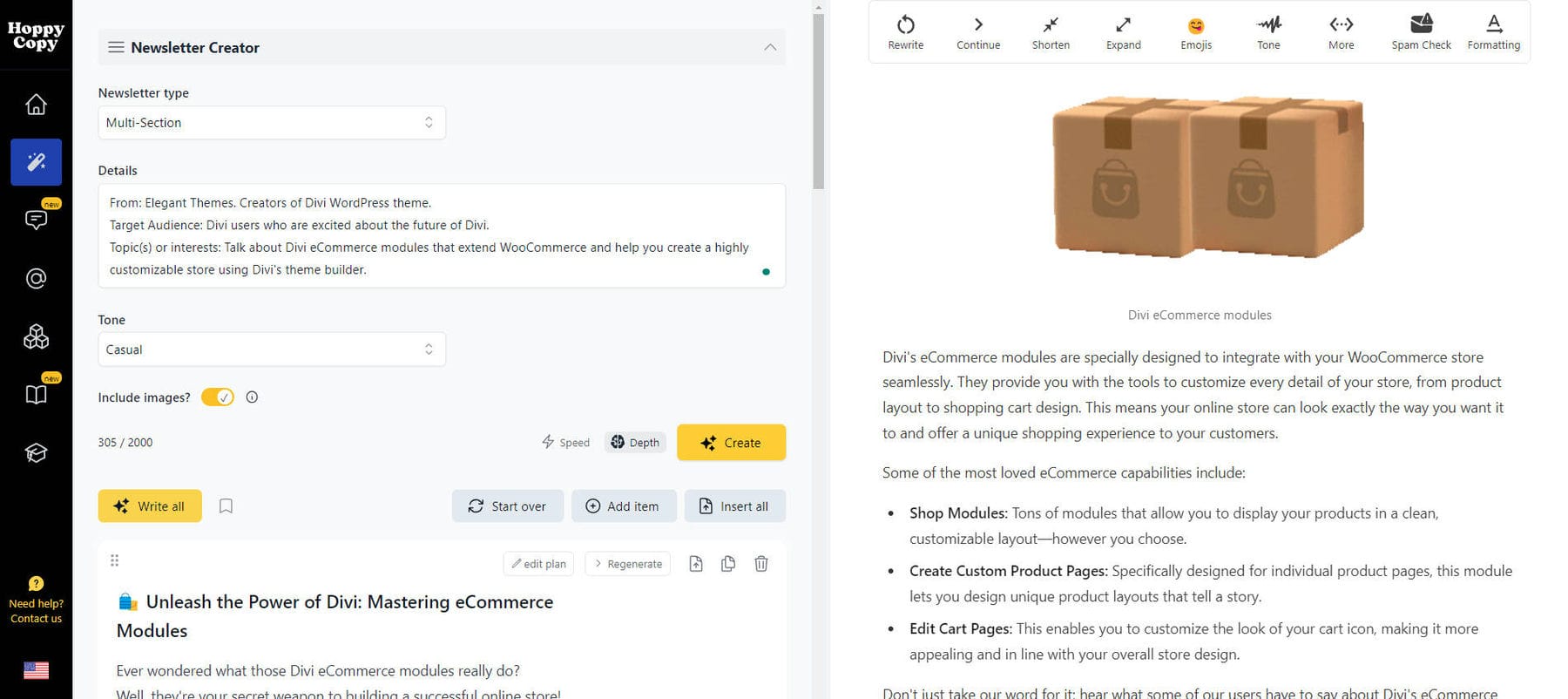Click the 'Edit Cart Pages:' bullet text
The width and height of the screenshot is (1568, 699).
click(x=961, y=629)
